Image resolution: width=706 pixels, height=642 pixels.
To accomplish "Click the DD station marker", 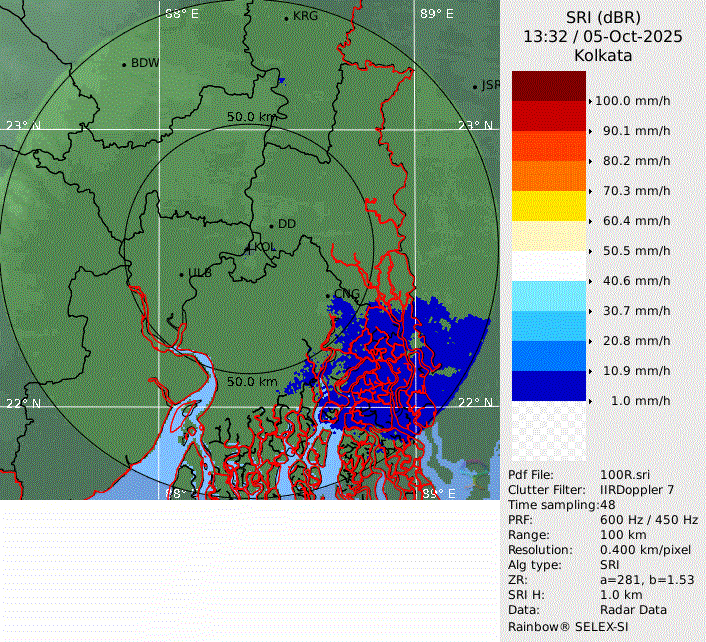I will click(x=271, y=225).
